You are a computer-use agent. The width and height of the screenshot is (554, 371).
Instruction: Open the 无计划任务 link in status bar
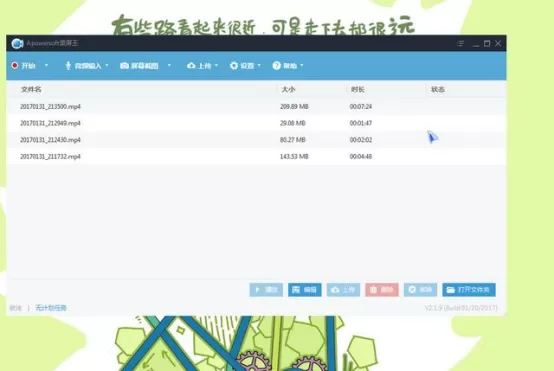(x=51, y=308)
